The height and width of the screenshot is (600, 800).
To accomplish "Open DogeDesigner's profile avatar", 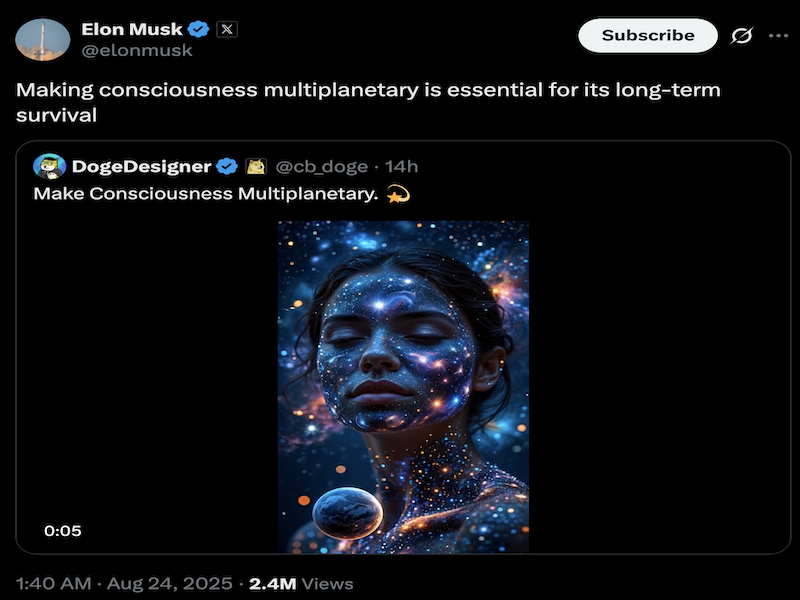I will click(48, 166).
